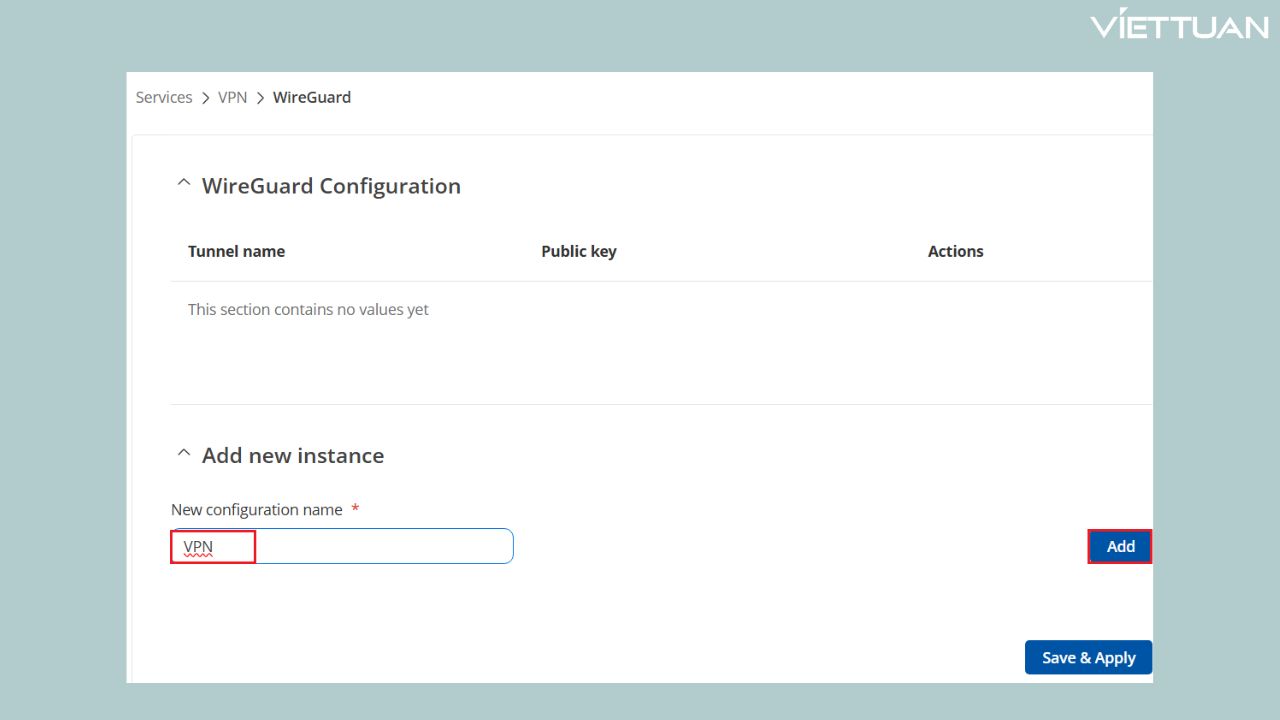Viewport: 1280px width, 720px height.
Task: Collapse the WireGuard Configuration section chevron
Action: point(183,184)
